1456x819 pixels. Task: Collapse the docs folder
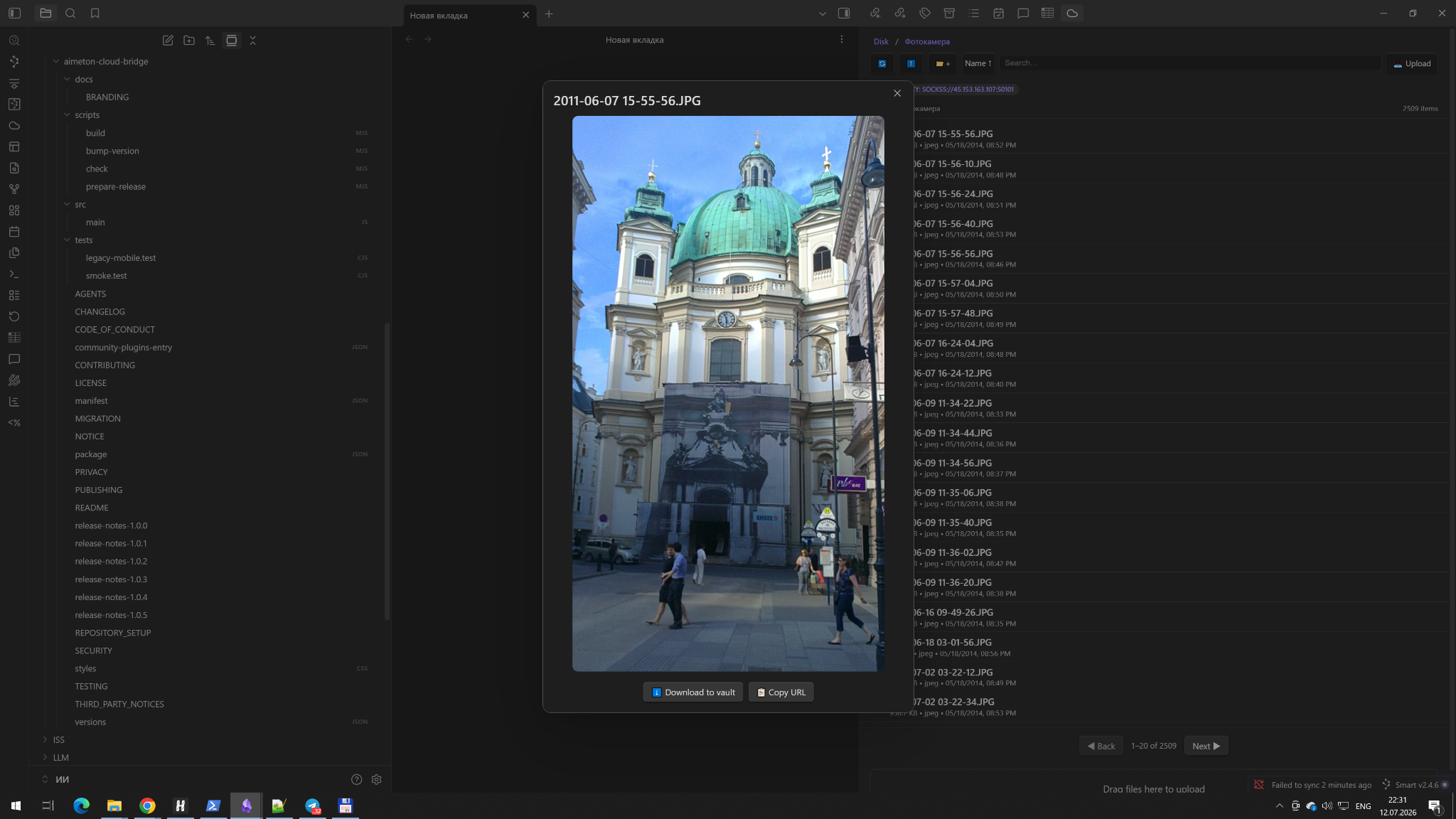[68, 80]
